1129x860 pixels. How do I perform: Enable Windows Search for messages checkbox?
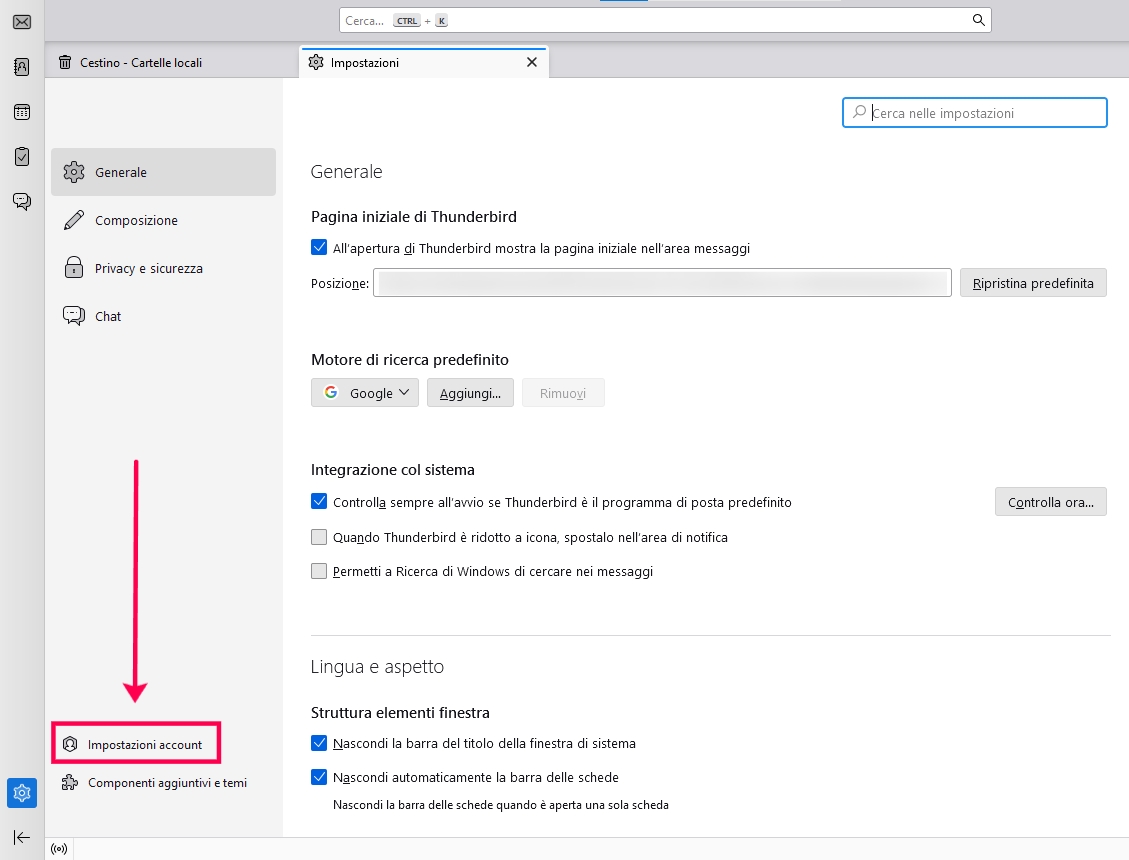pos(319,571)
